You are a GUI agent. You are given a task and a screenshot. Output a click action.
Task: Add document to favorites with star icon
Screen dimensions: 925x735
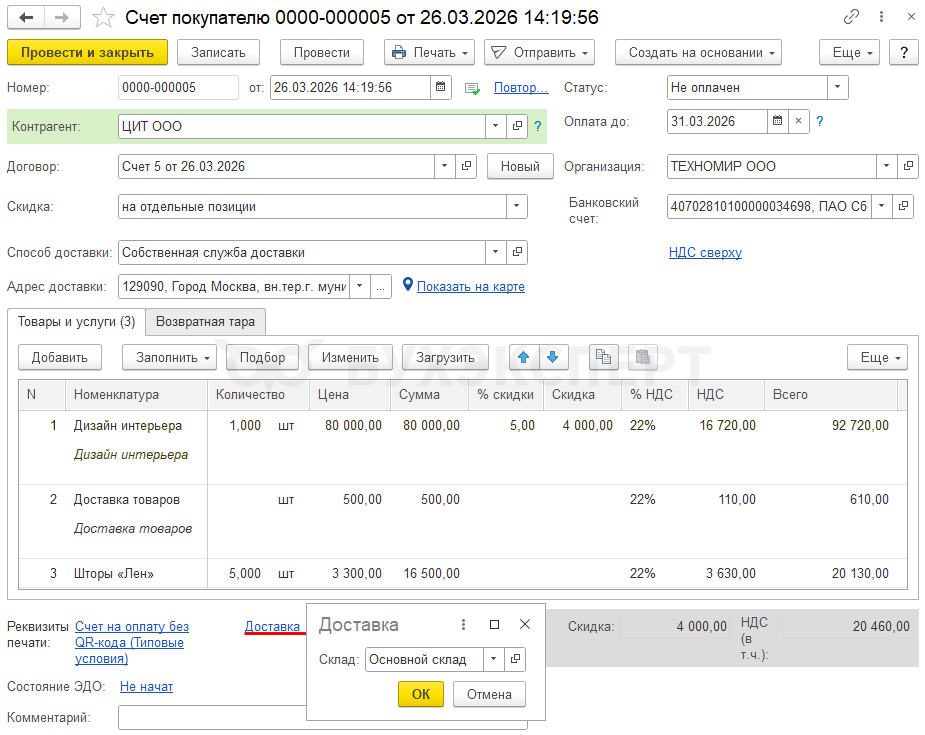tap(103, 17)
